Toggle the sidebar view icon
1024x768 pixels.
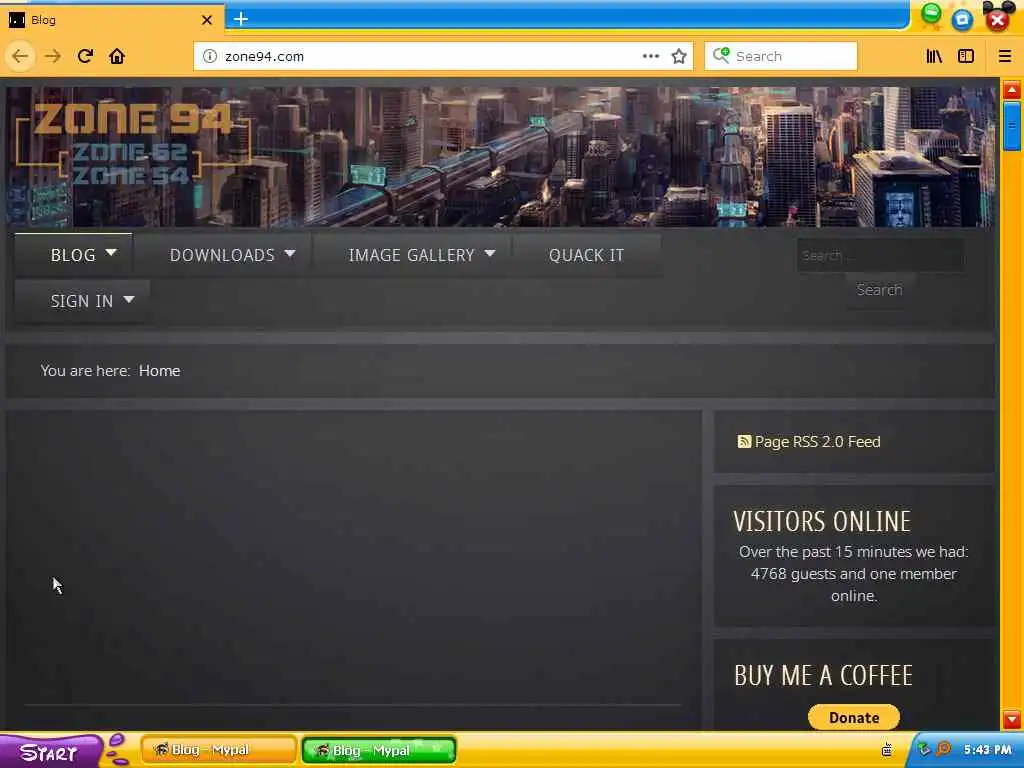[966, 56]
